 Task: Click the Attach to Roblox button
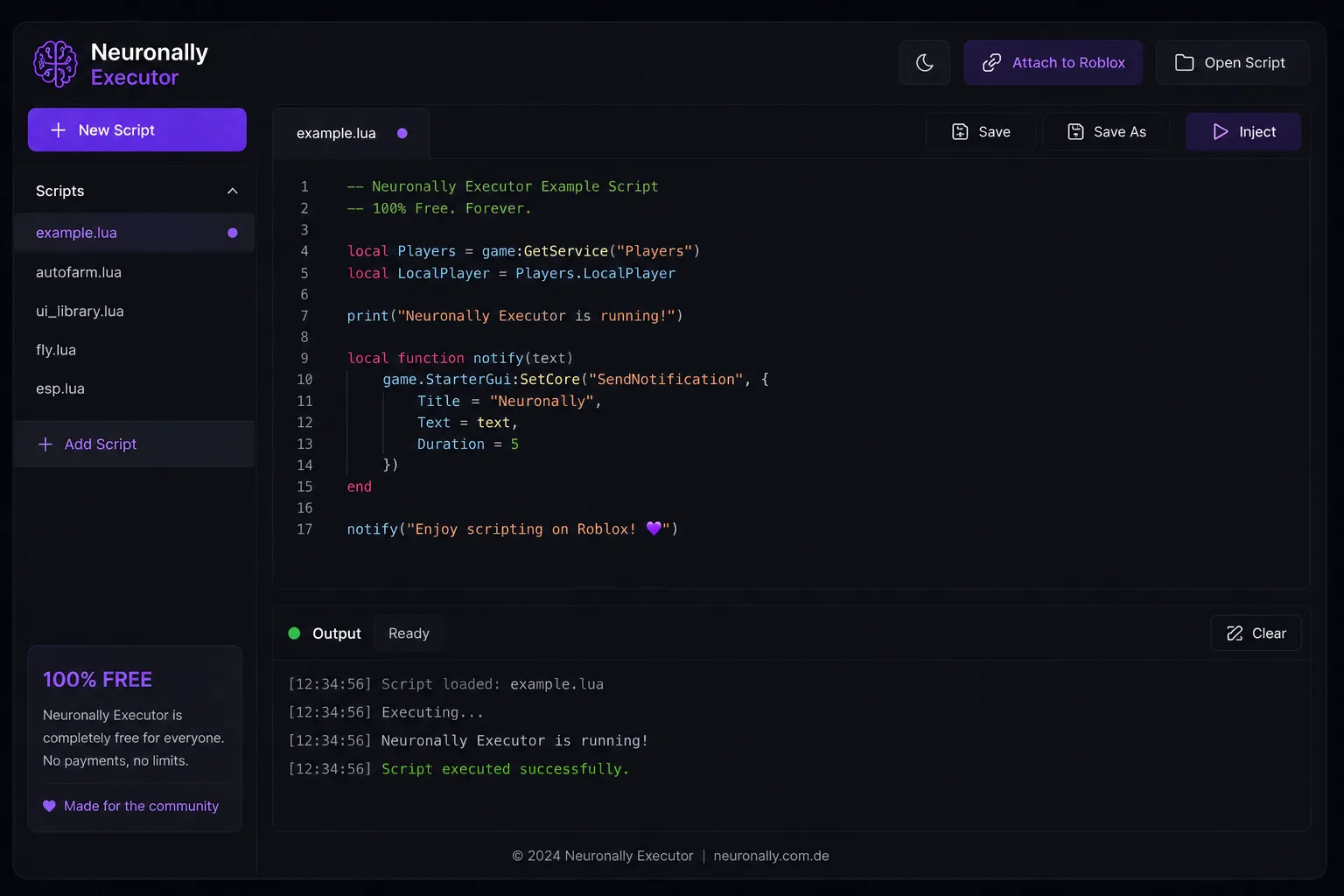click(1053, 62)
